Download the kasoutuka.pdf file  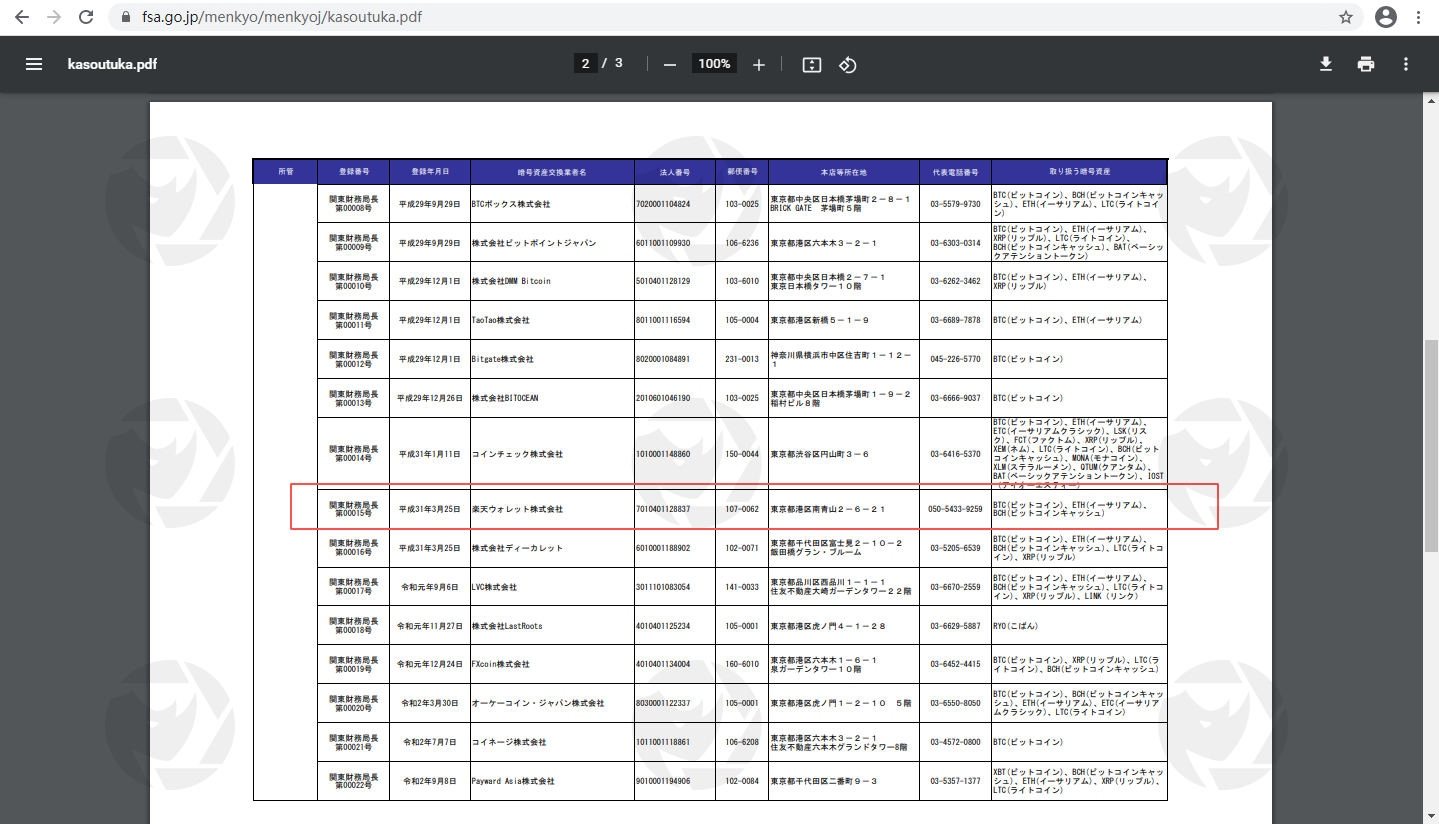pyautogui.click(x=1326, y=64)
